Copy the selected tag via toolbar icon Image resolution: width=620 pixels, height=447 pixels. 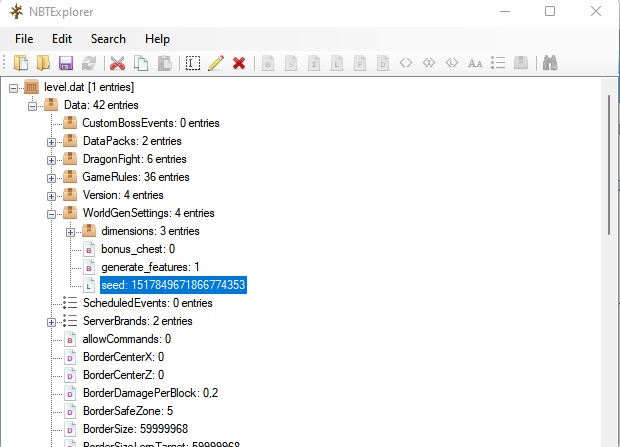[x=141, y=63]
